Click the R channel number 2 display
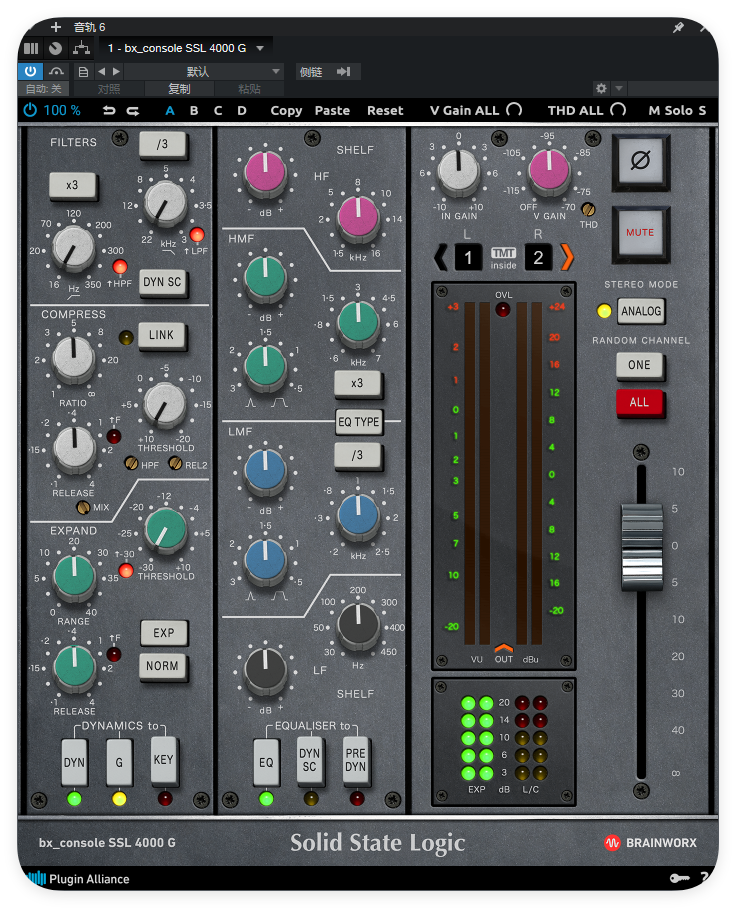The width and height of the screenshot is (736, 908). point(538,258)
